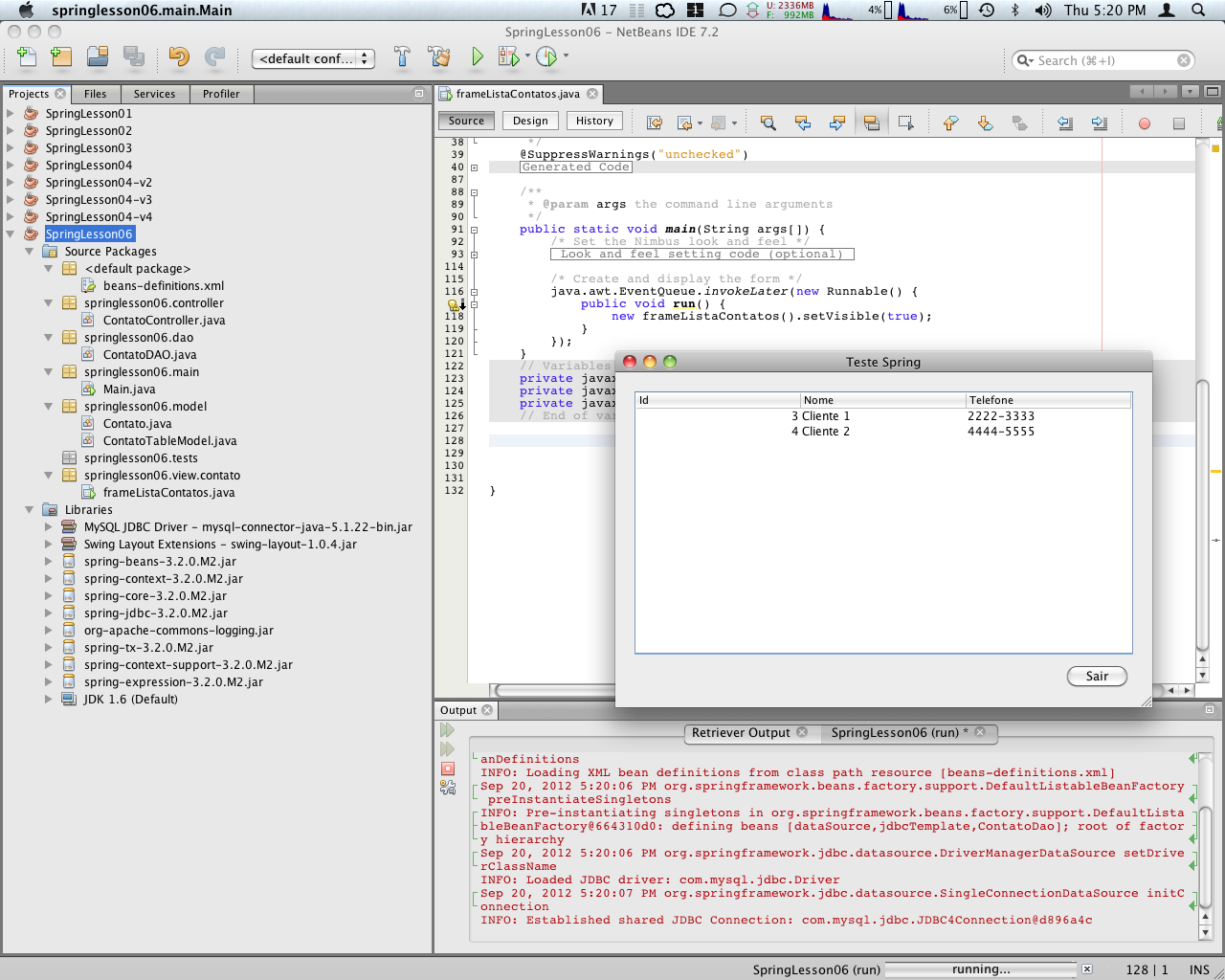Click the editor vertical scrollbar thumb
1225x980 pixels.
[1202, 515]
